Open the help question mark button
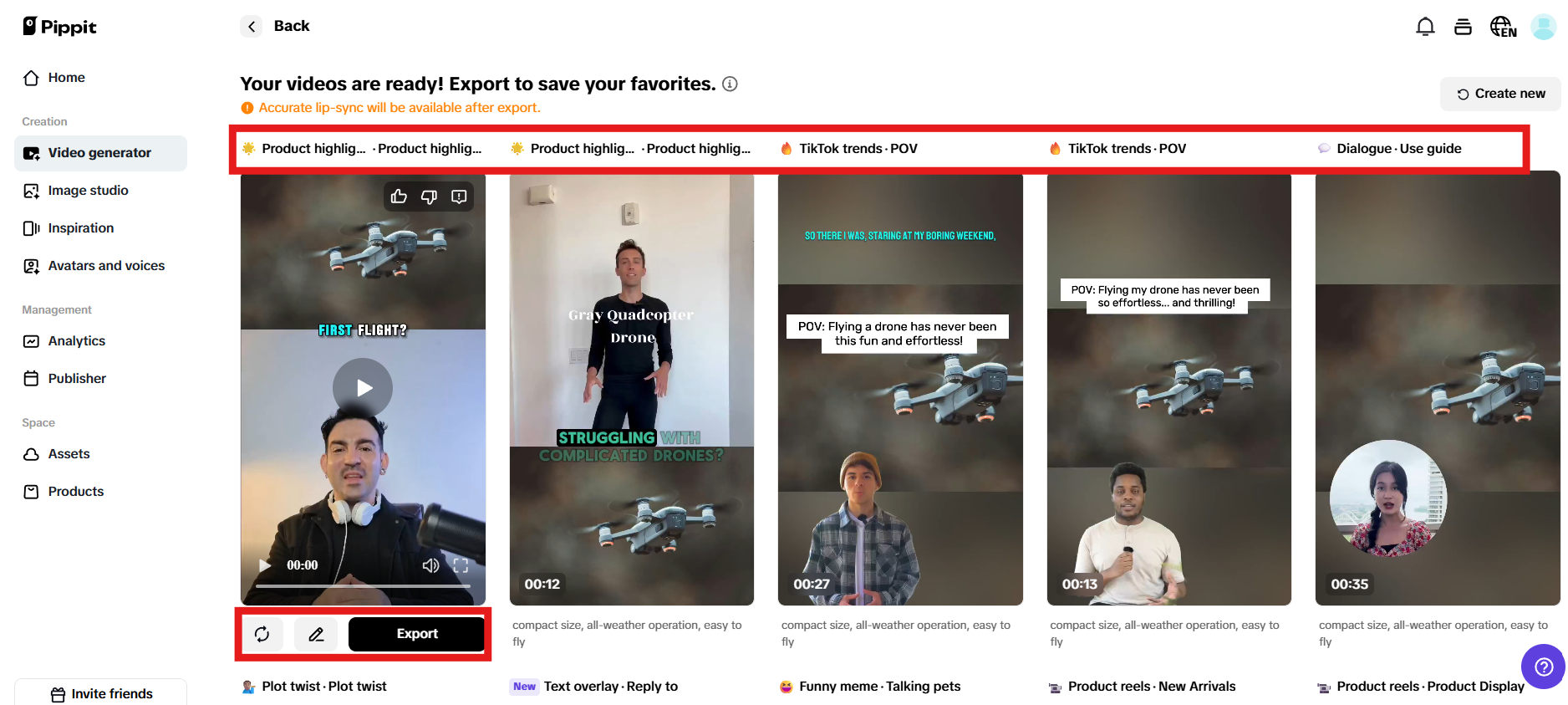 coord(1544,667)
